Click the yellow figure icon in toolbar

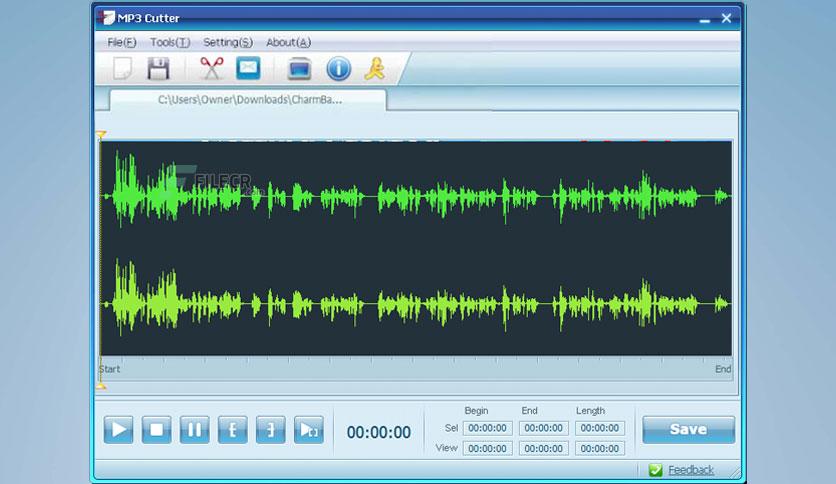tap(375, 69)
